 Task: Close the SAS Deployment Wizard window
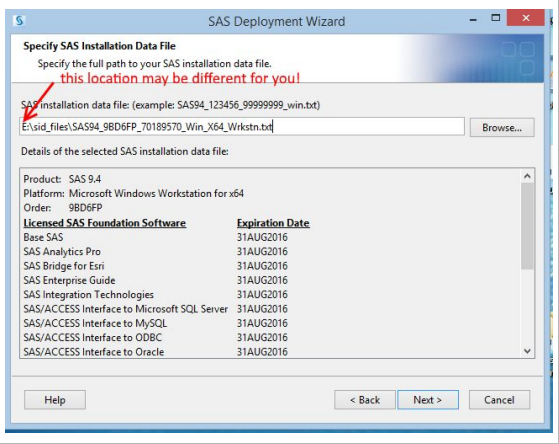(525, 18)
